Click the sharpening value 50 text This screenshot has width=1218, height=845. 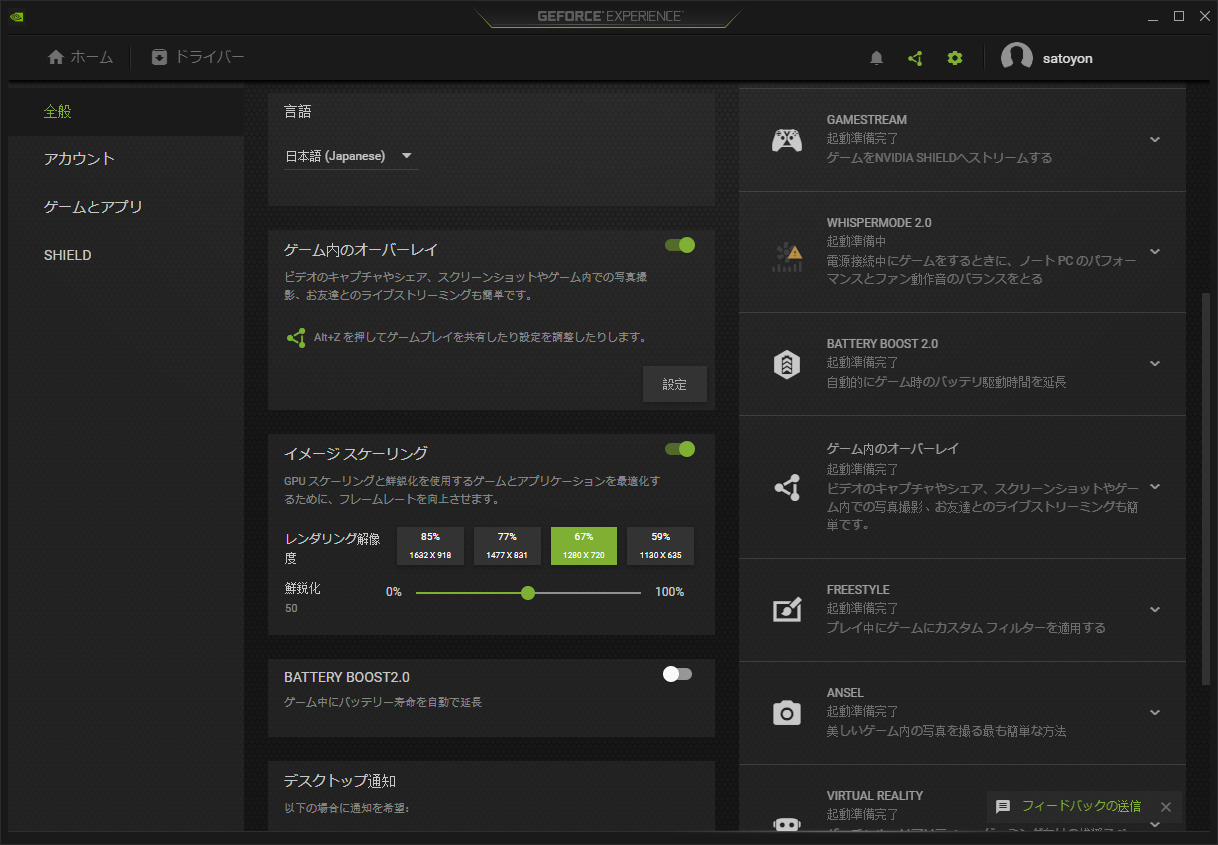[x=291, y=608]
